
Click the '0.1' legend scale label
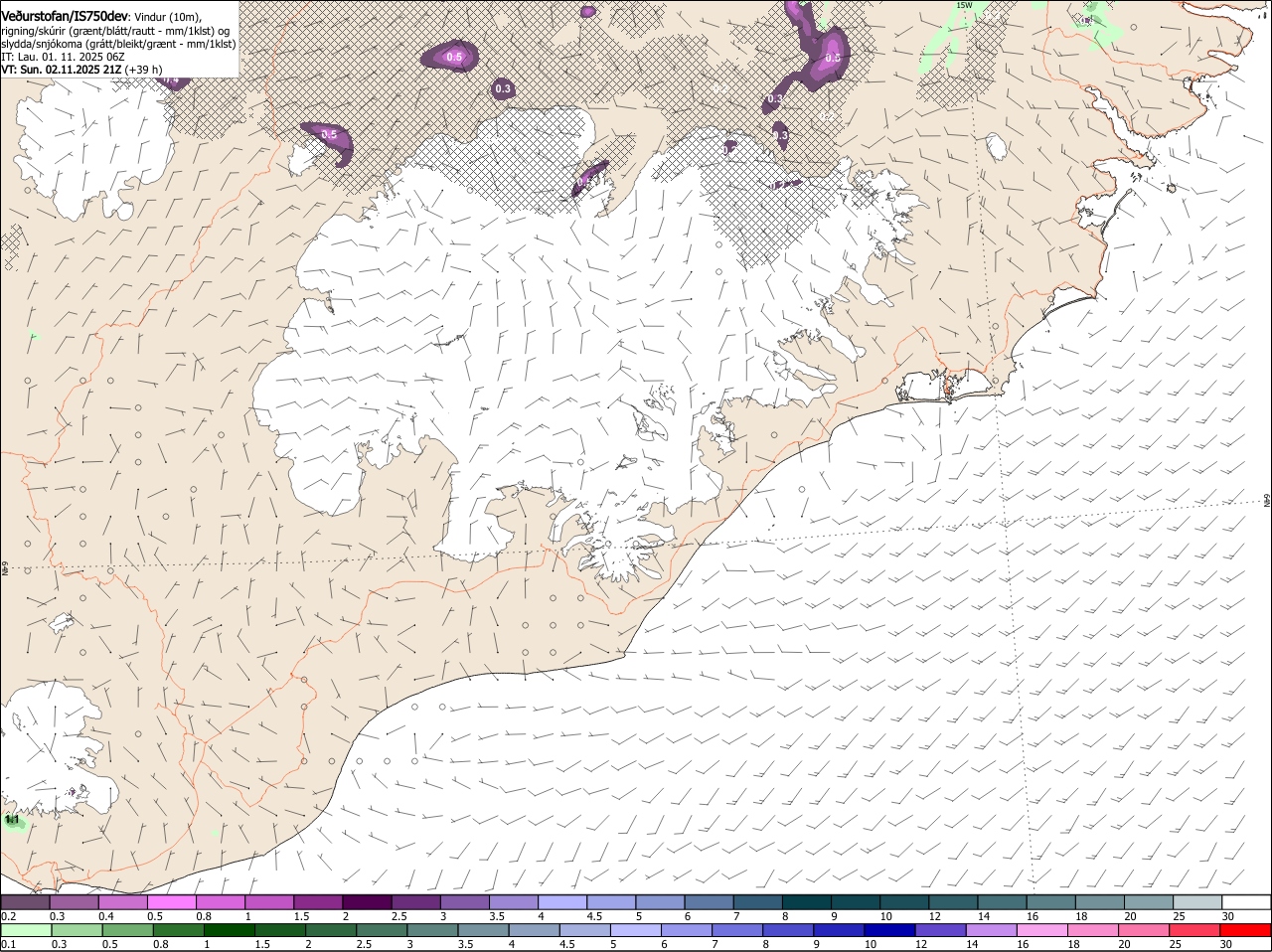point(8,944)
